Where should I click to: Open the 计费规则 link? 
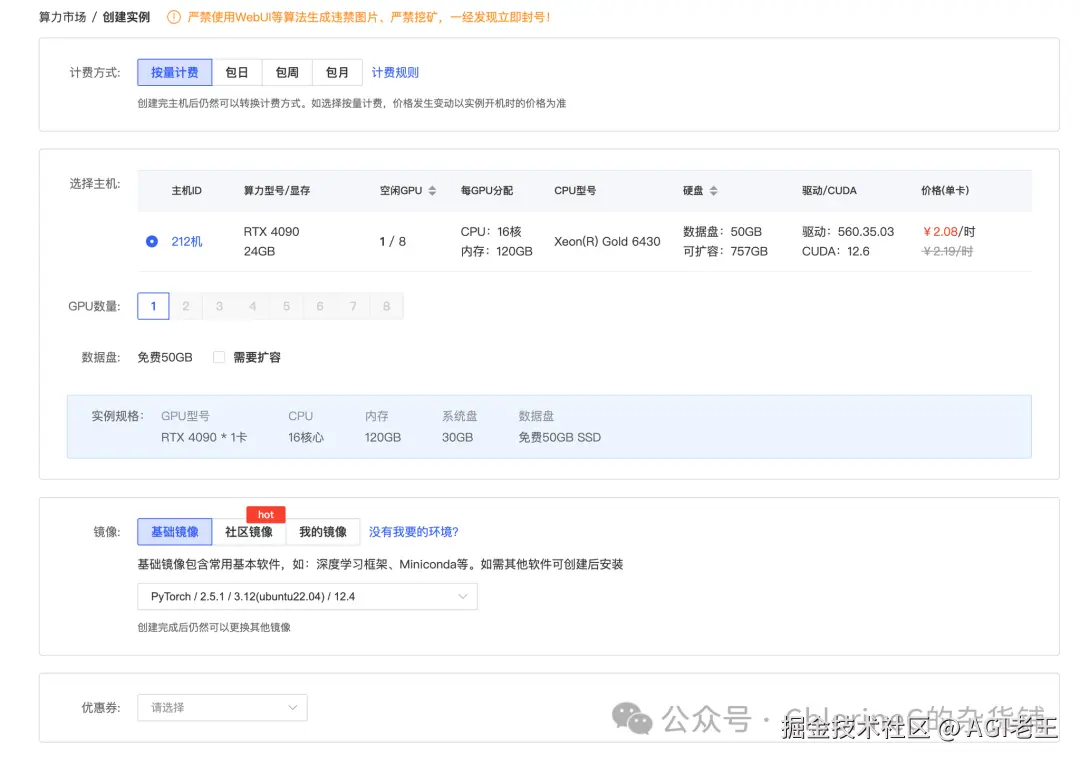395,72
